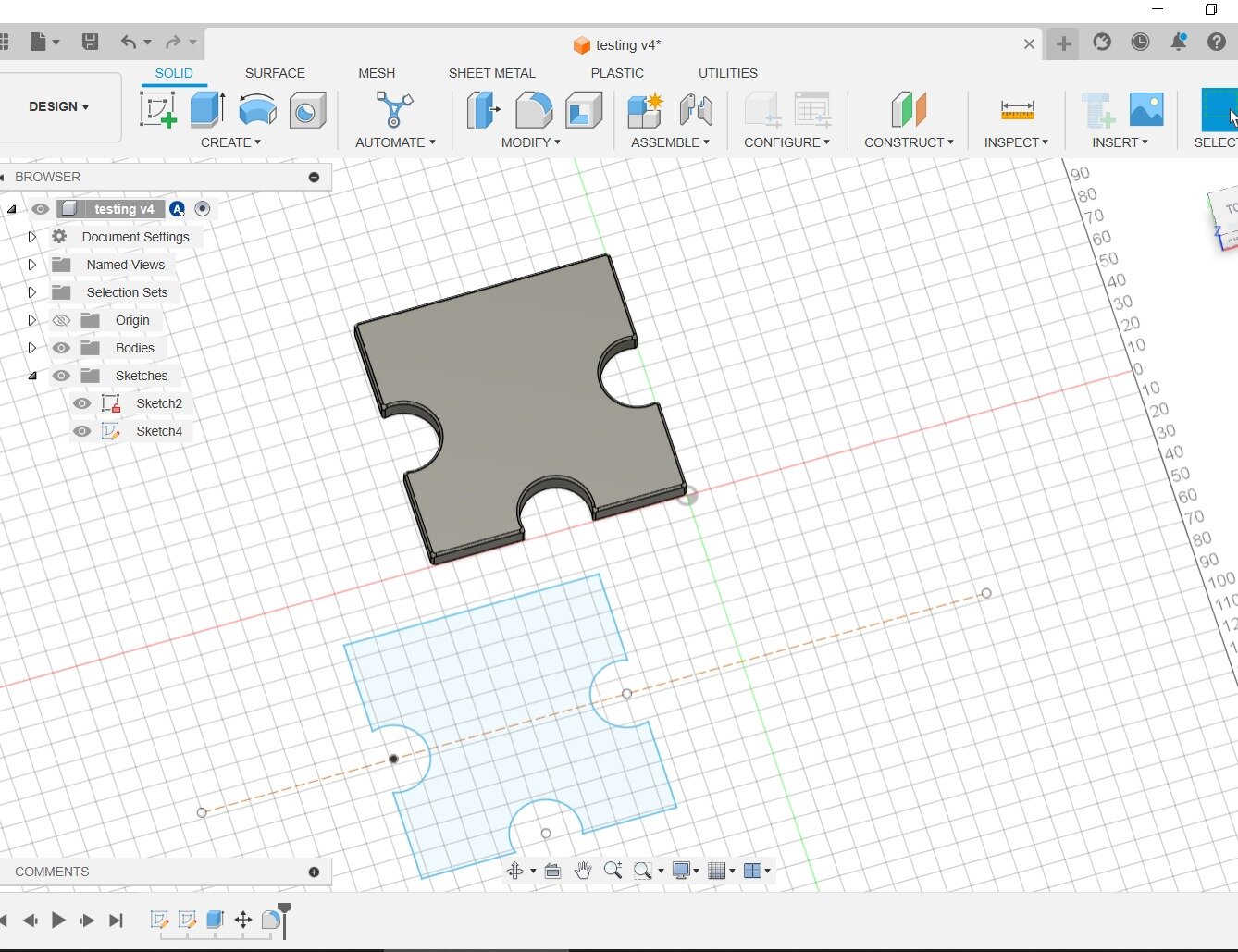Toggle Sketch4 visibility eye
Image resolution: width=1238 pixels, height=952 pixels.
82,431
